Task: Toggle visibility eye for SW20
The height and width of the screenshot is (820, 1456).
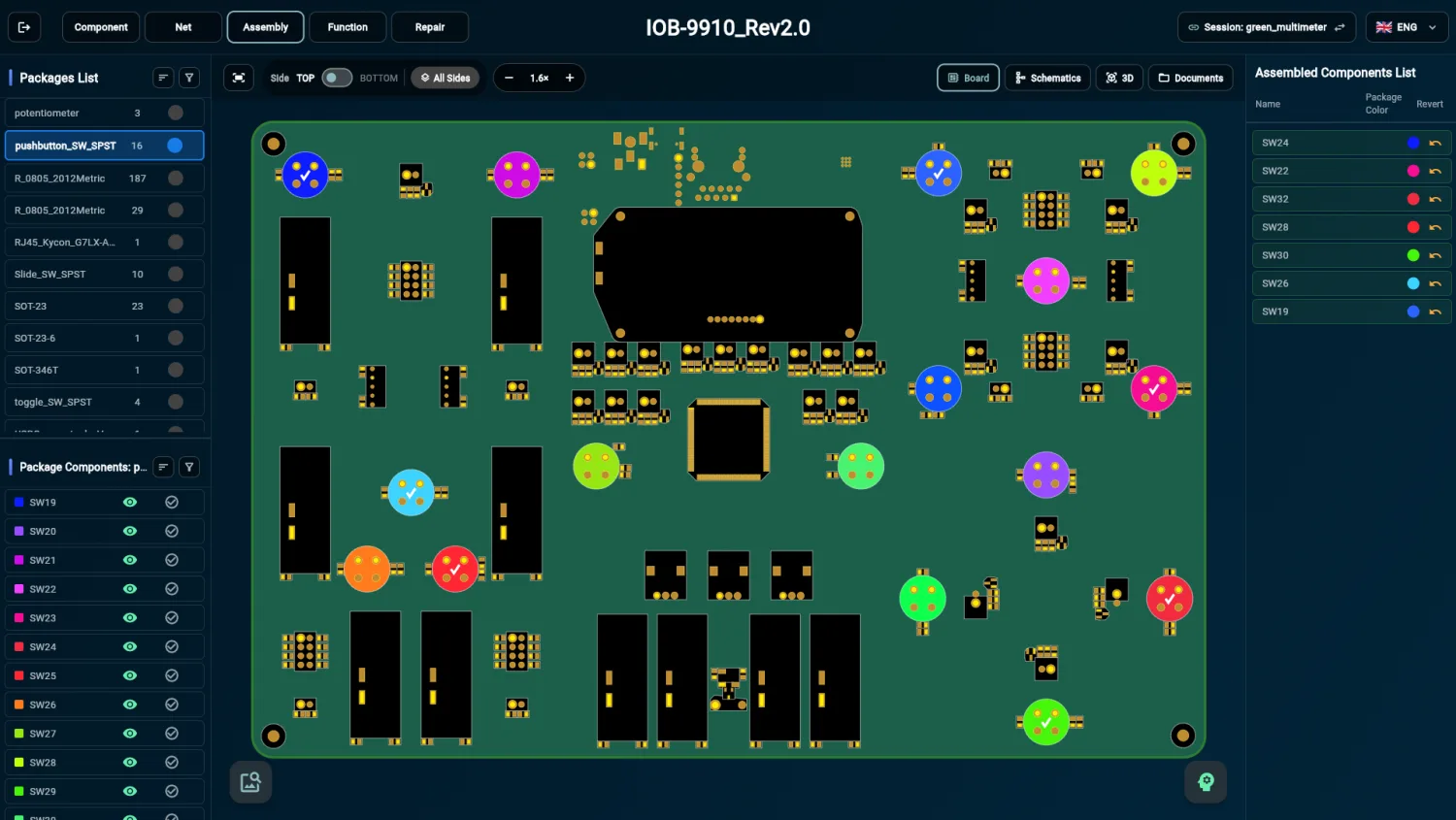Action: point(130,531)
